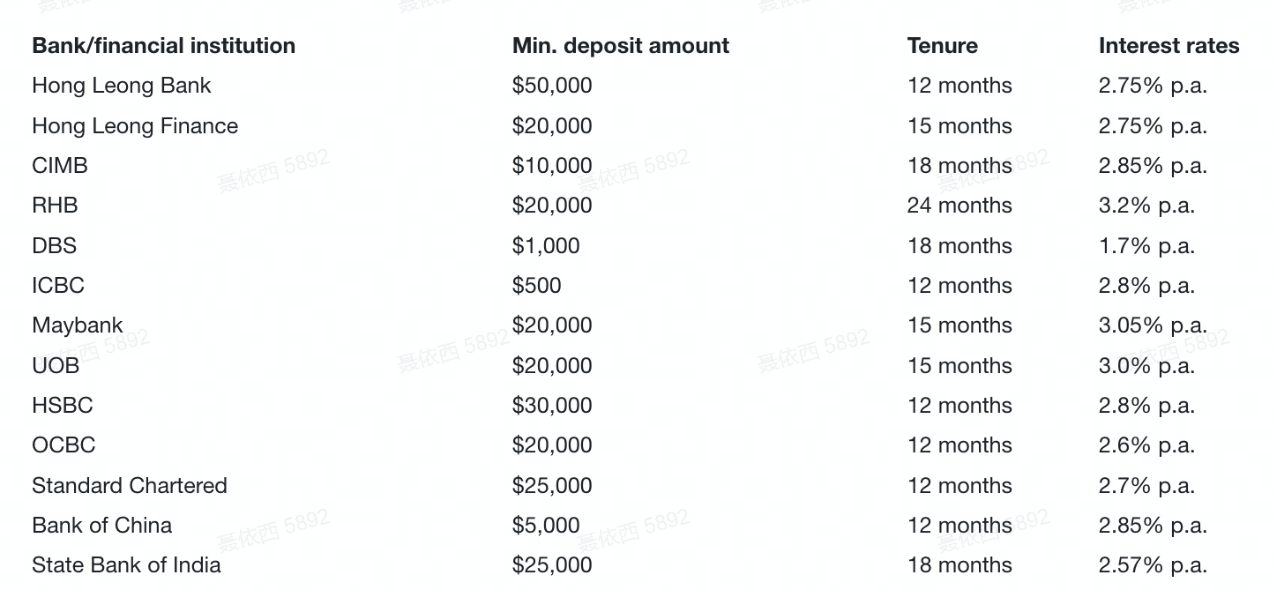Select Bank of China's $5,000 deposit
Viewport: 1276px width, 592px height.
tap(545, 526)
